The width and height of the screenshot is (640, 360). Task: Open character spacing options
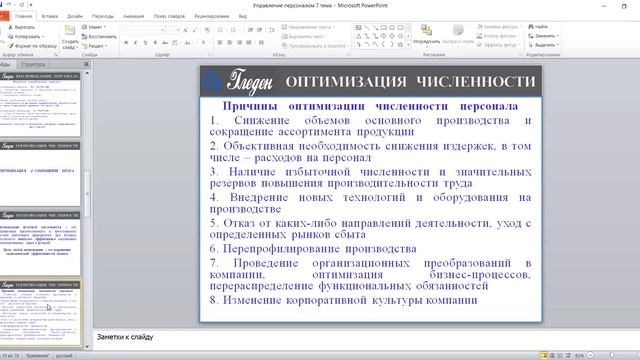point(176,42)
